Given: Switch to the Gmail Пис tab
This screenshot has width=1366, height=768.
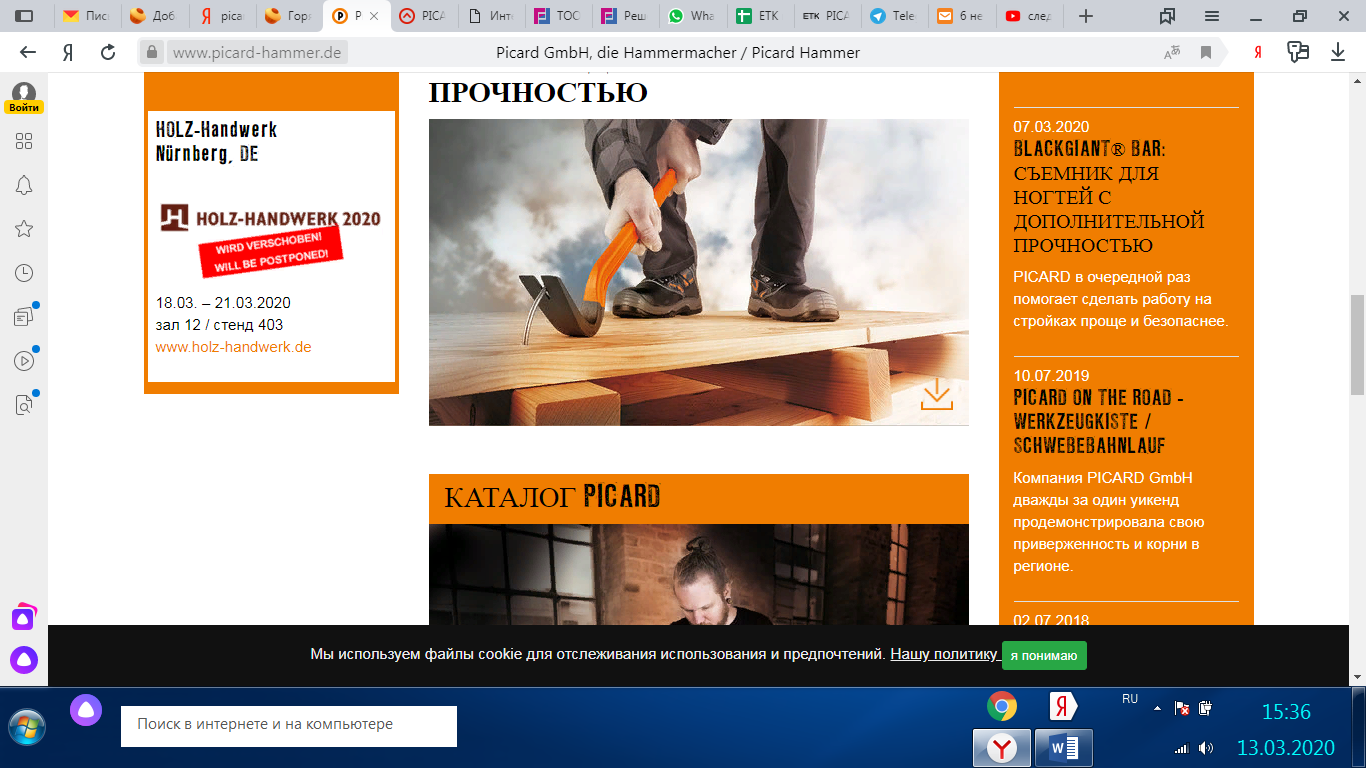Looking at the screenshot, I should click(86, 16).
